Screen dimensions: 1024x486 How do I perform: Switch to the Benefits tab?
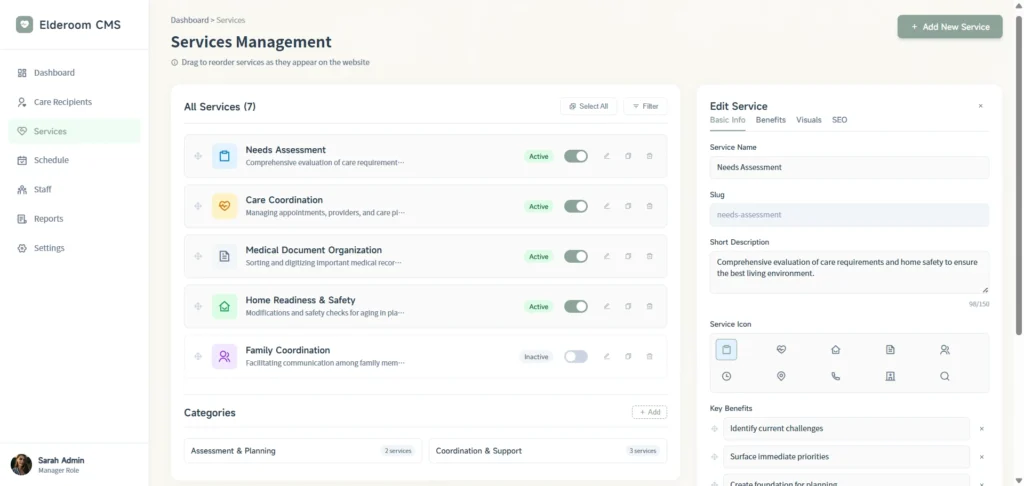(770, 120)
